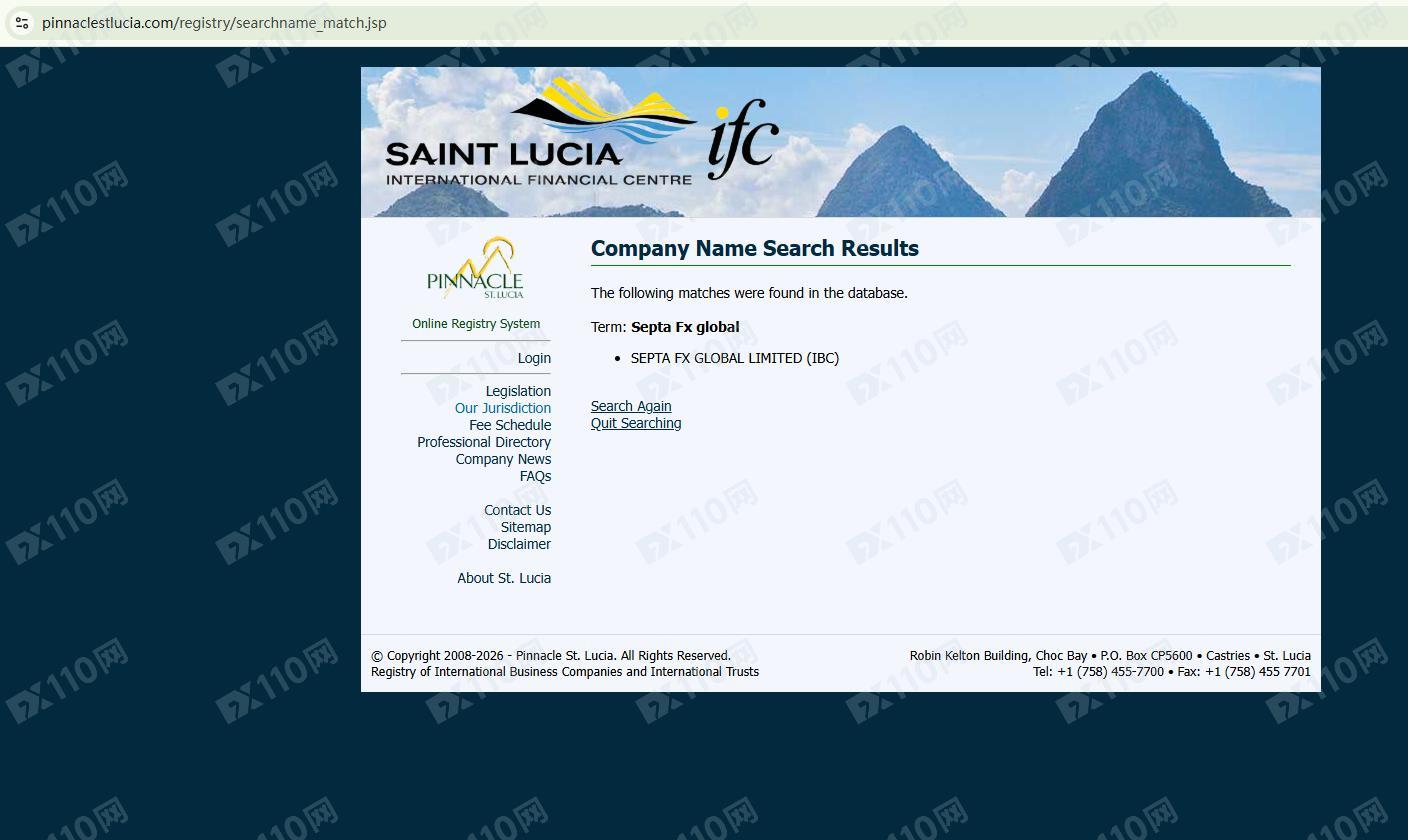Click the ifc script emblem in banner

coord(742,138)
